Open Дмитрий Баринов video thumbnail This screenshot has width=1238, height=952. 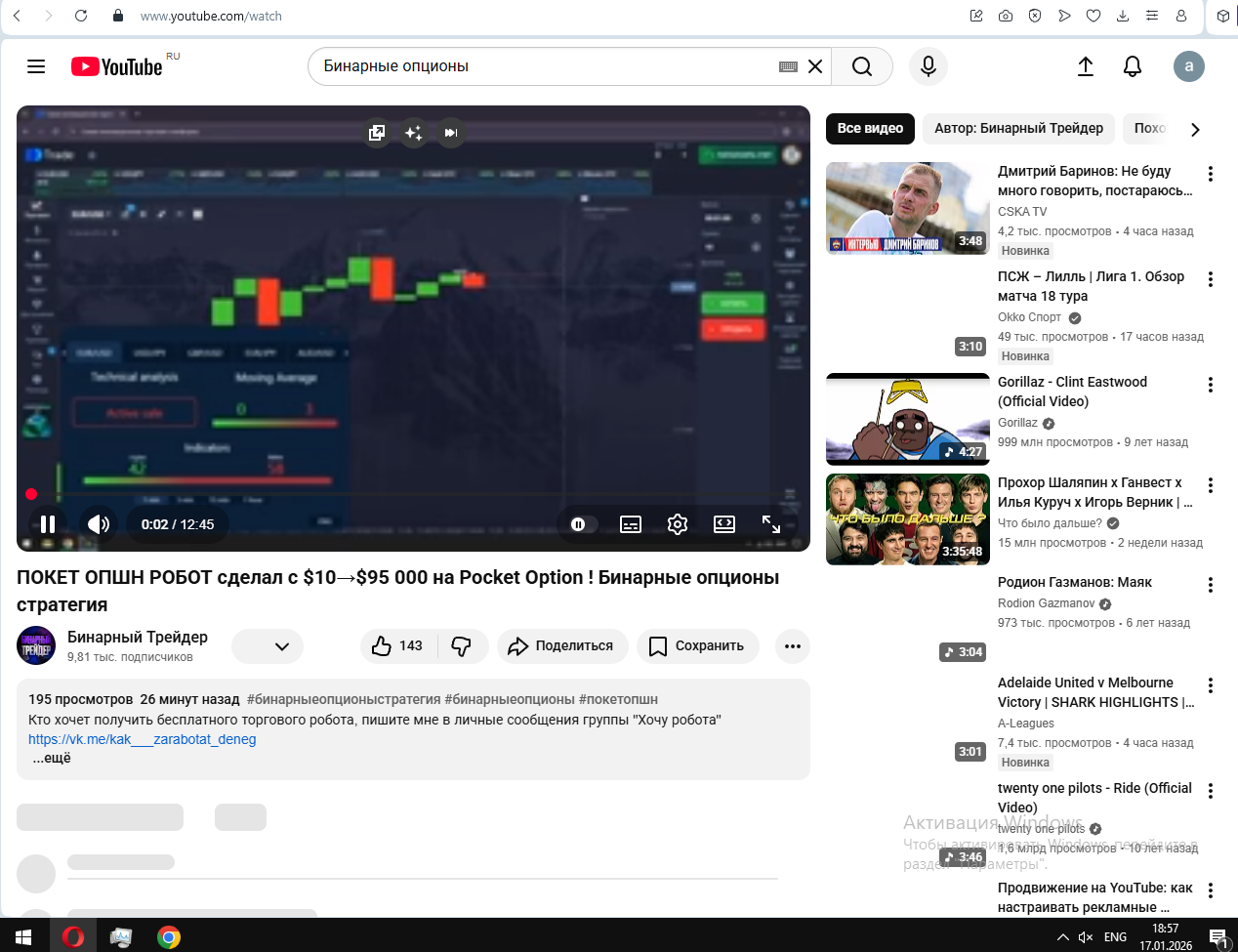908,208
